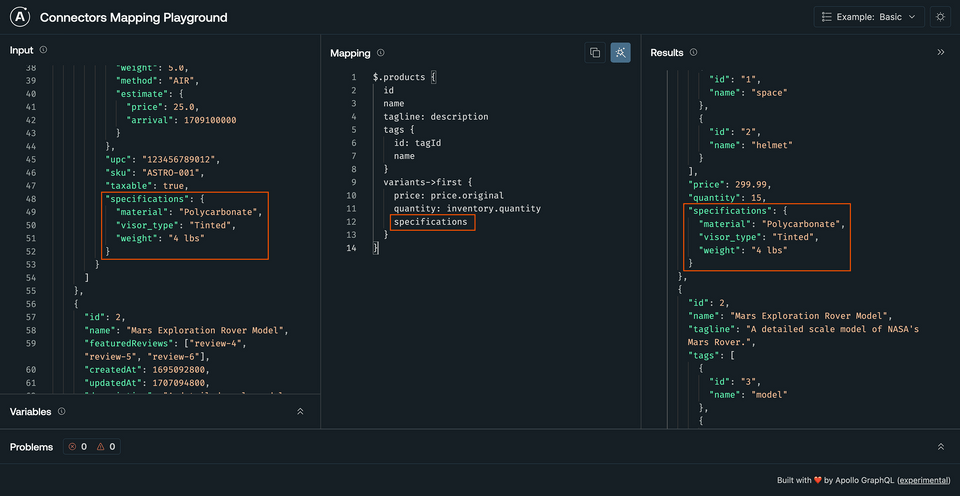This screenshot has height=496, width=960.
Task: Click the warnings count icon in Problems
Action: coord(100,447)
